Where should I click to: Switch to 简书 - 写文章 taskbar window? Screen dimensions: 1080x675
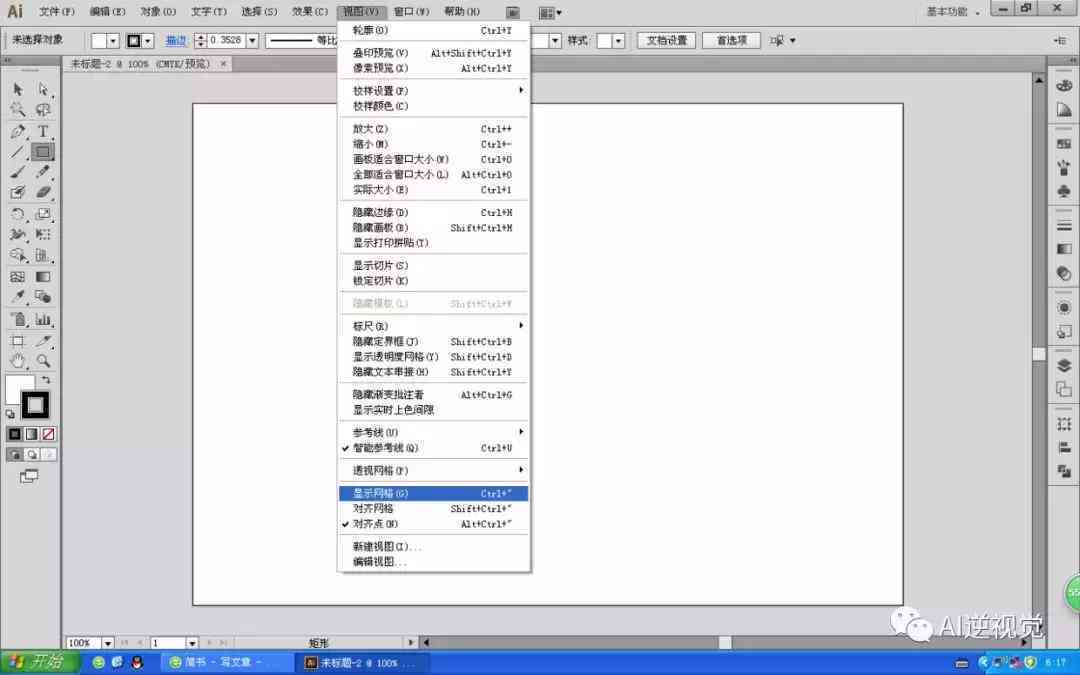pos(227,663)
